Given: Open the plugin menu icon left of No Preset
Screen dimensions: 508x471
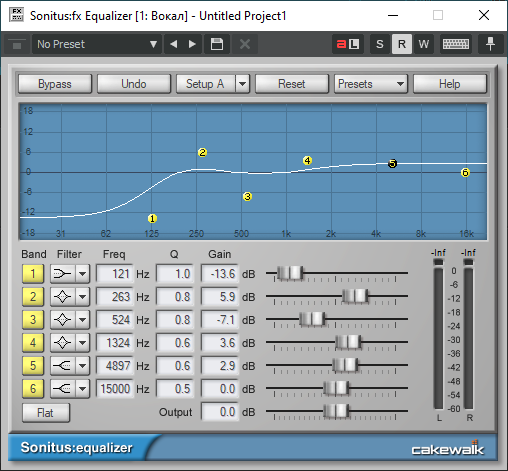Looking at the screenshot, I should (x=16, y=44).
